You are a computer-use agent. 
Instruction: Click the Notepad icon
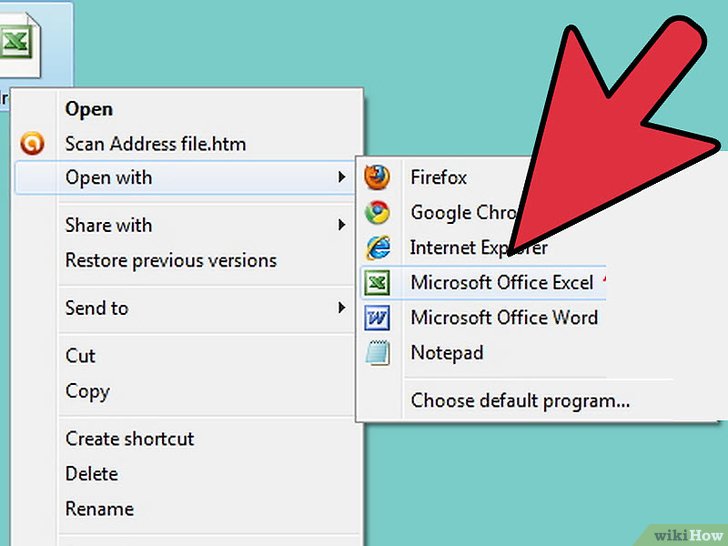(377, 353)
